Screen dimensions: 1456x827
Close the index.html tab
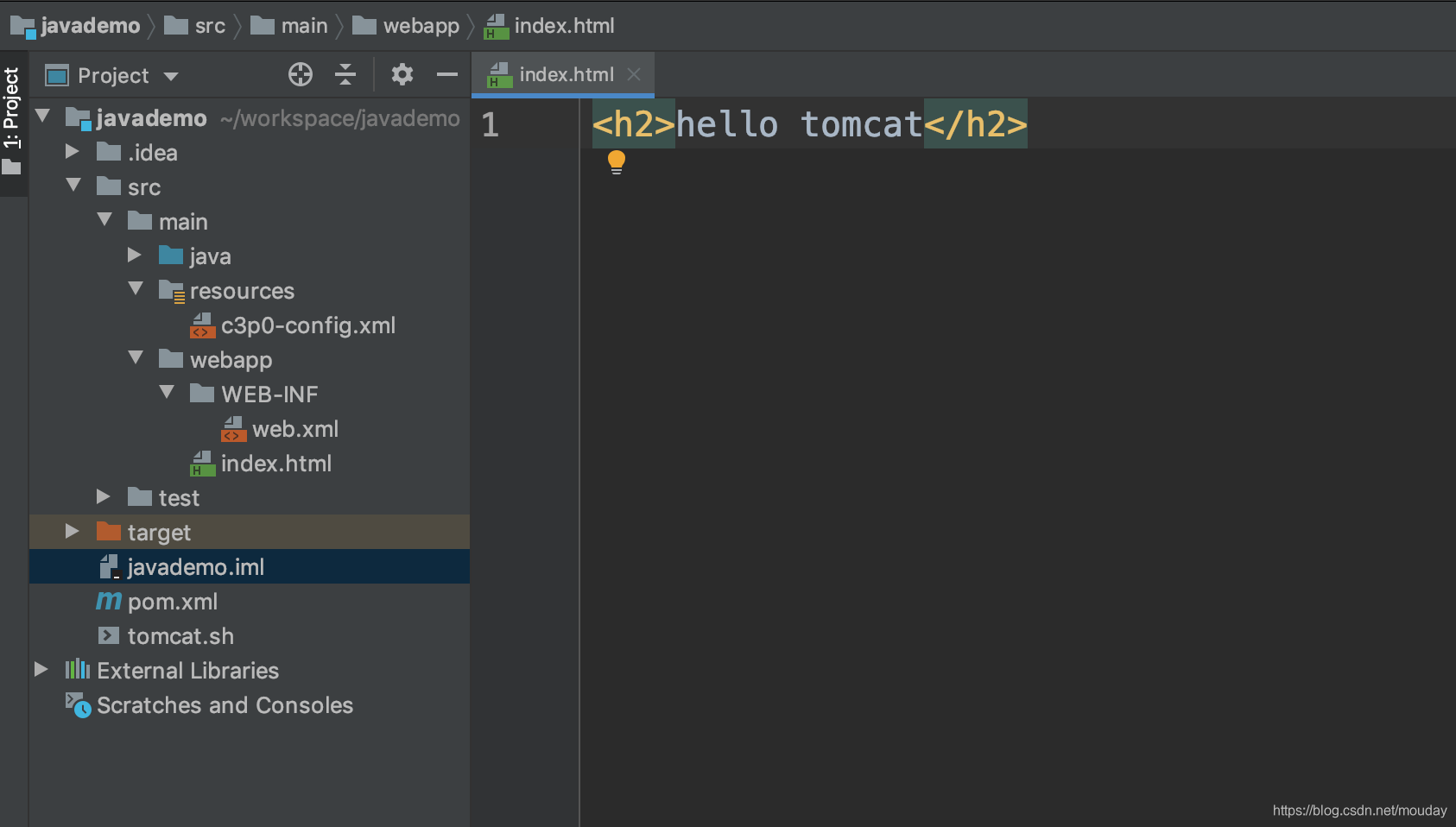pyautogui.click(x=634, y=74)
